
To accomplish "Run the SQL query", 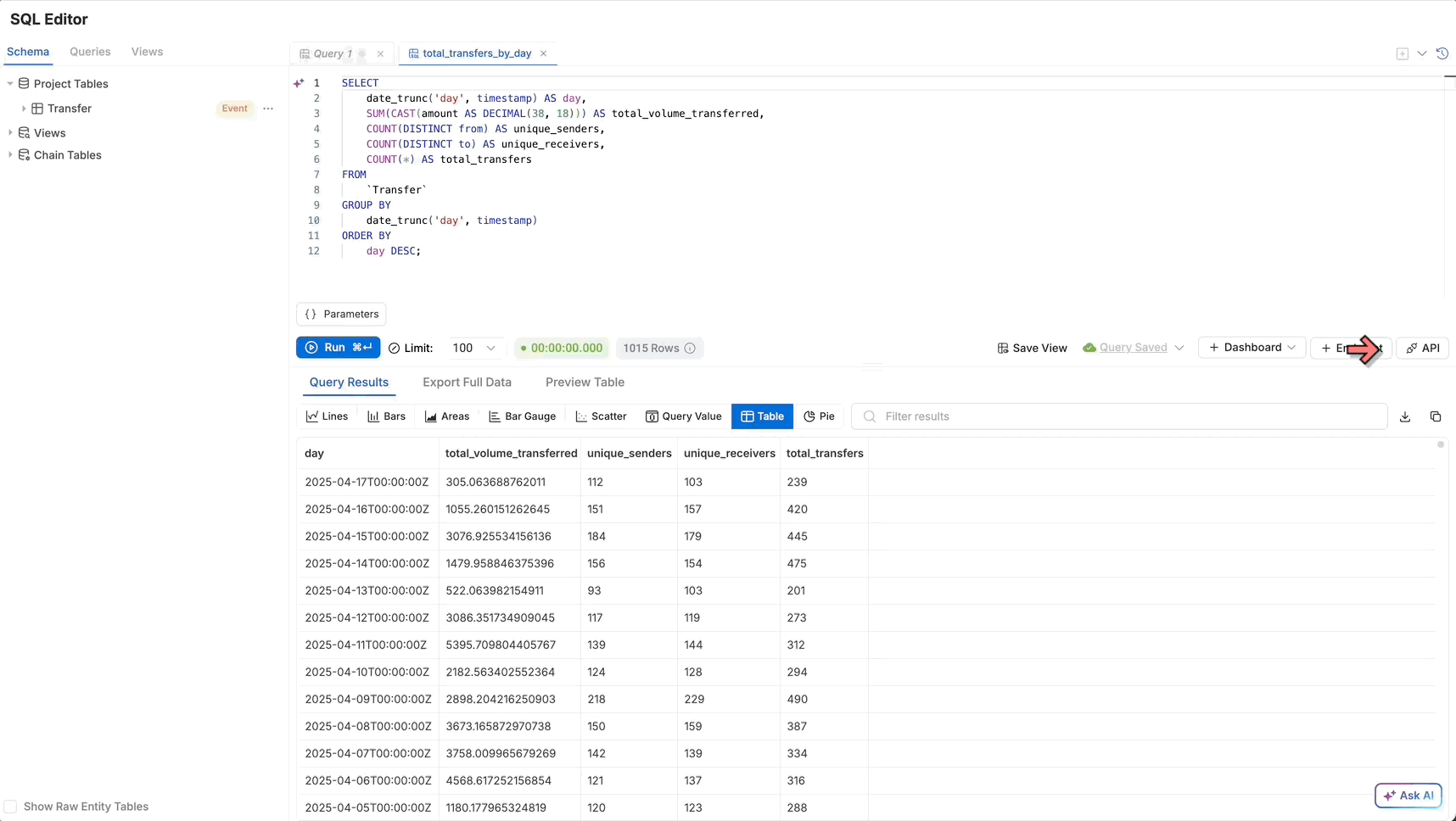I will 338,348.
